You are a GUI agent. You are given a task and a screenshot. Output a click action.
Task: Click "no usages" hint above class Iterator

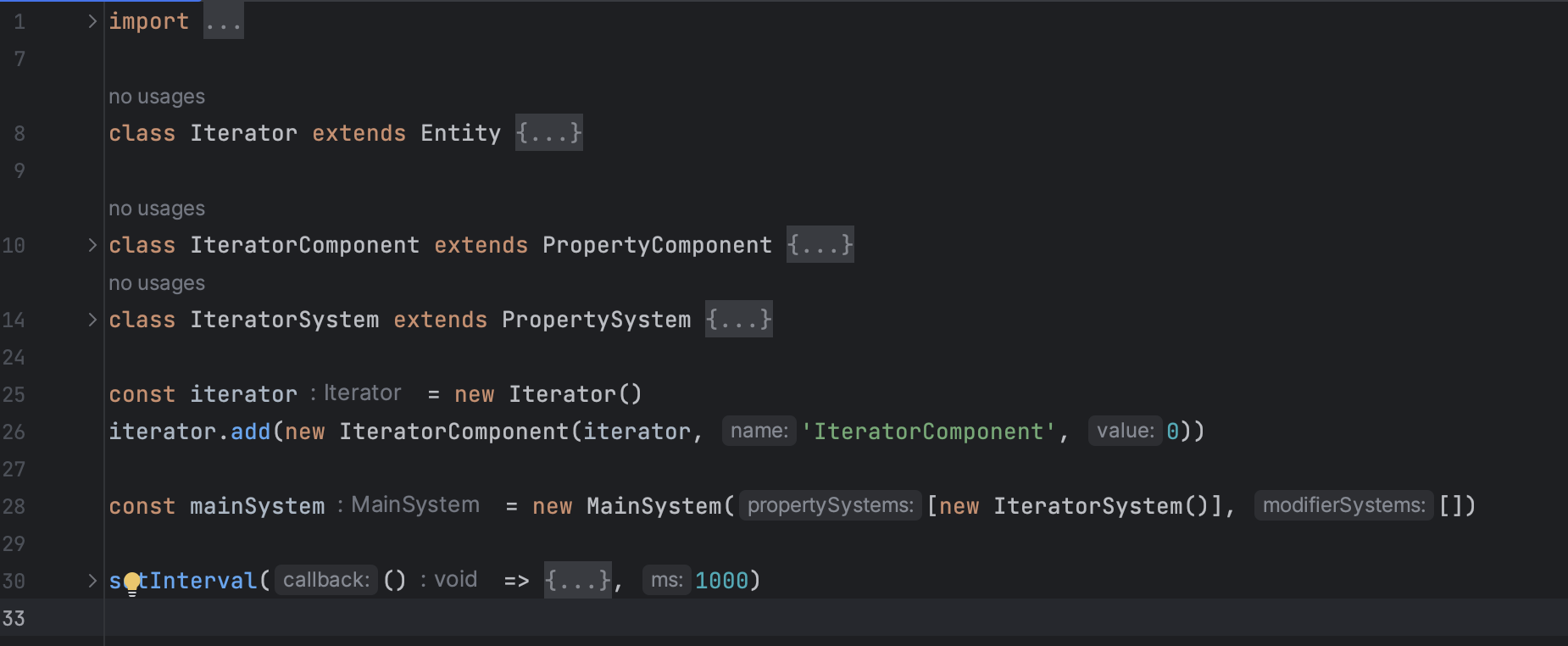coord(157,97)
